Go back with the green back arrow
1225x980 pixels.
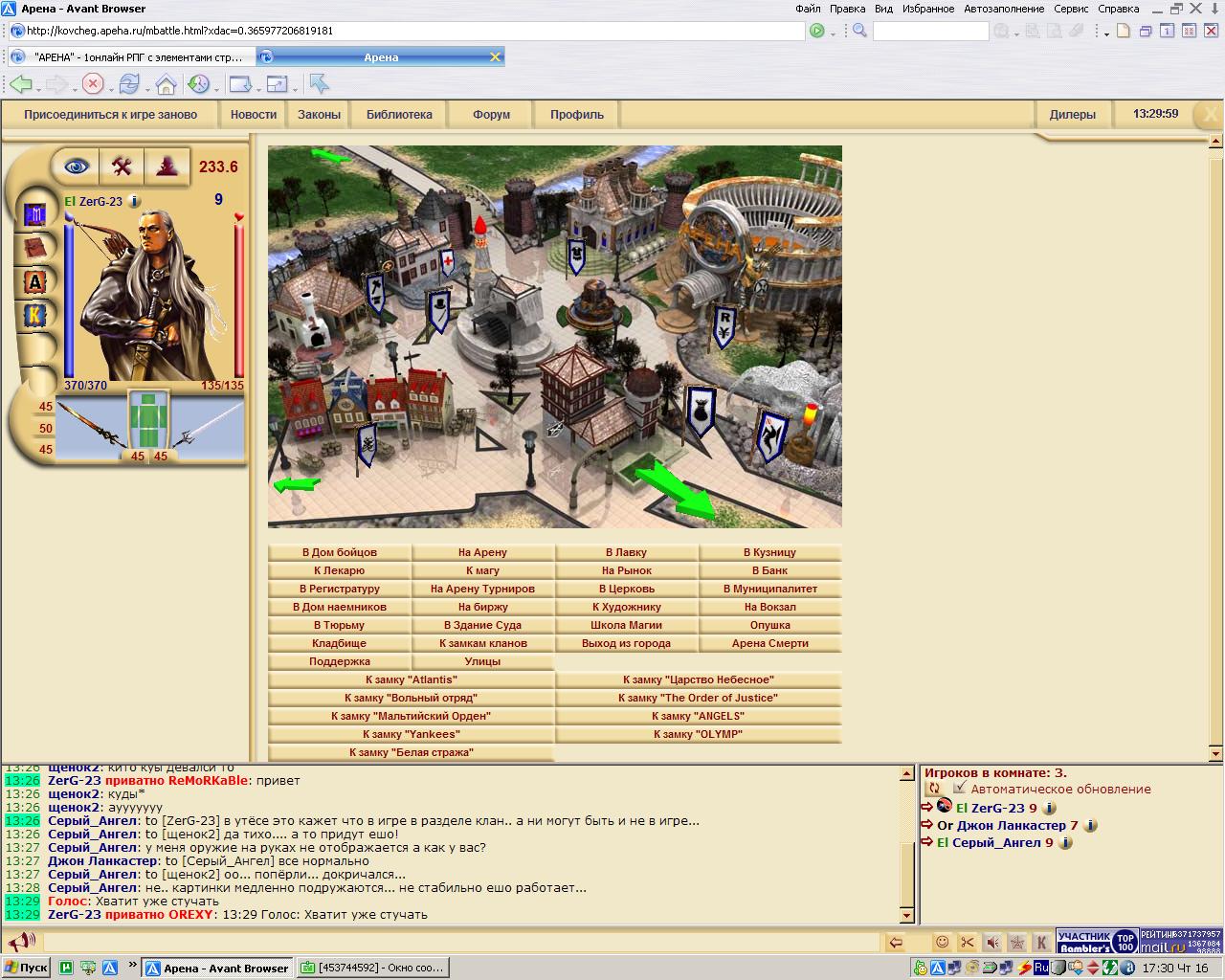click(x=20, y=84)
